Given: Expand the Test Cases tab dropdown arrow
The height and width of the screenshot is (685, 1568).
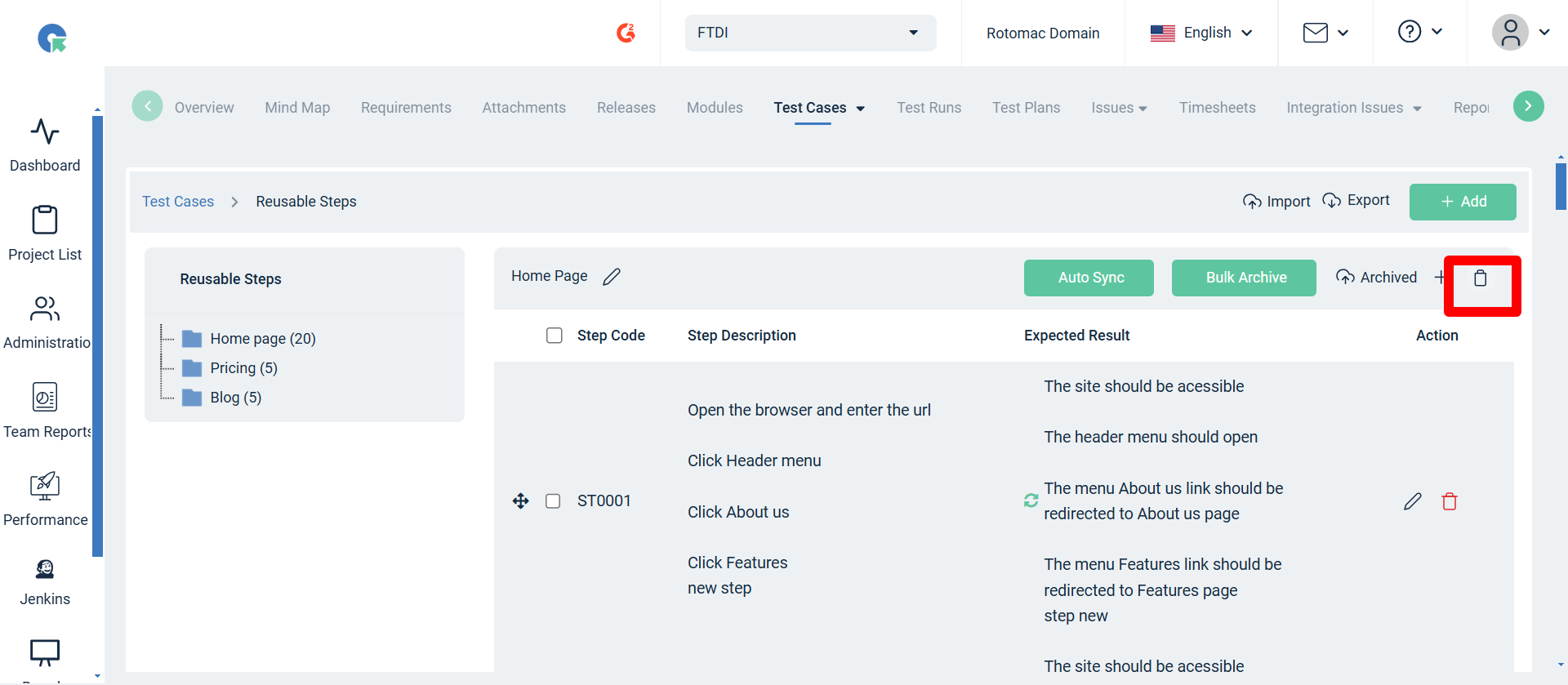Looking at the screenshot, I should (x=860, y=109).
